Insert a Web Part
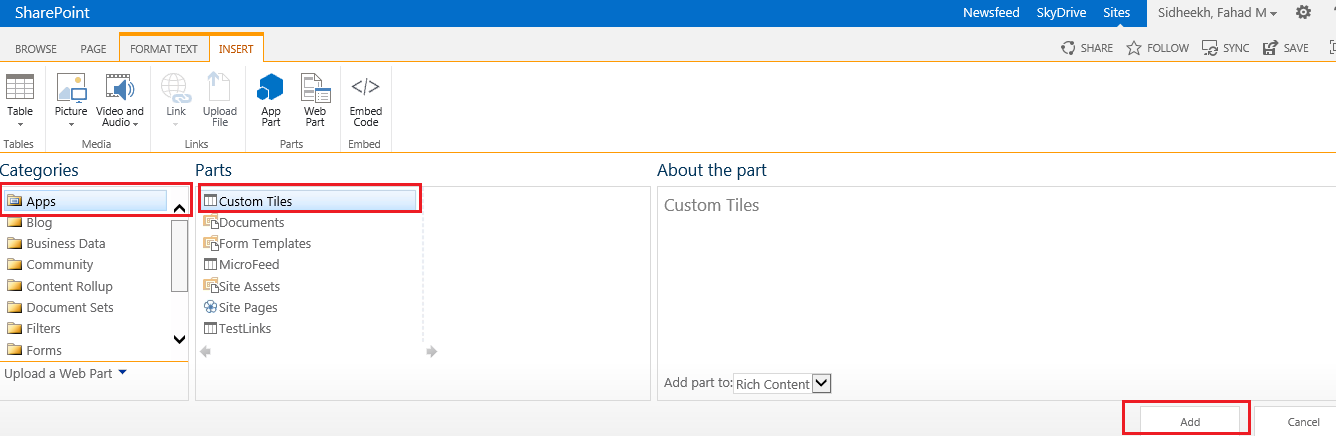The height and width of the screenshot is (436, 1336). (x=315, y=99)
